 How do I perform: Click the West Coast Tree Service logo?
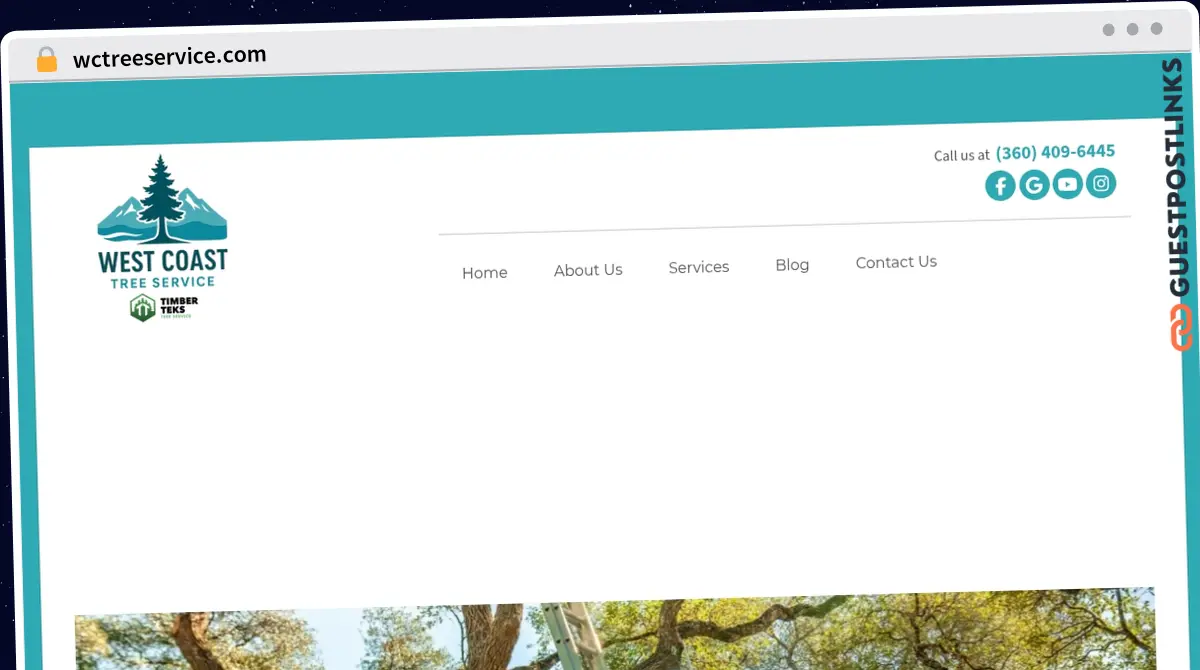point(162,222)
